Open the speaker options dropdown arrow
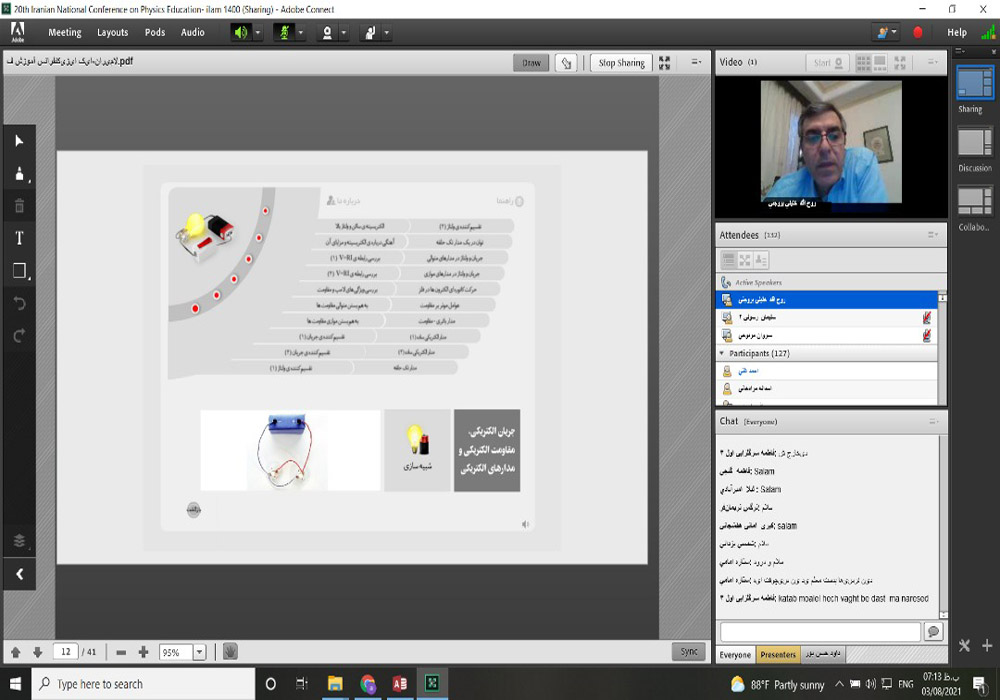Viewport: 1000px width, 700px height. click(258, 32)
